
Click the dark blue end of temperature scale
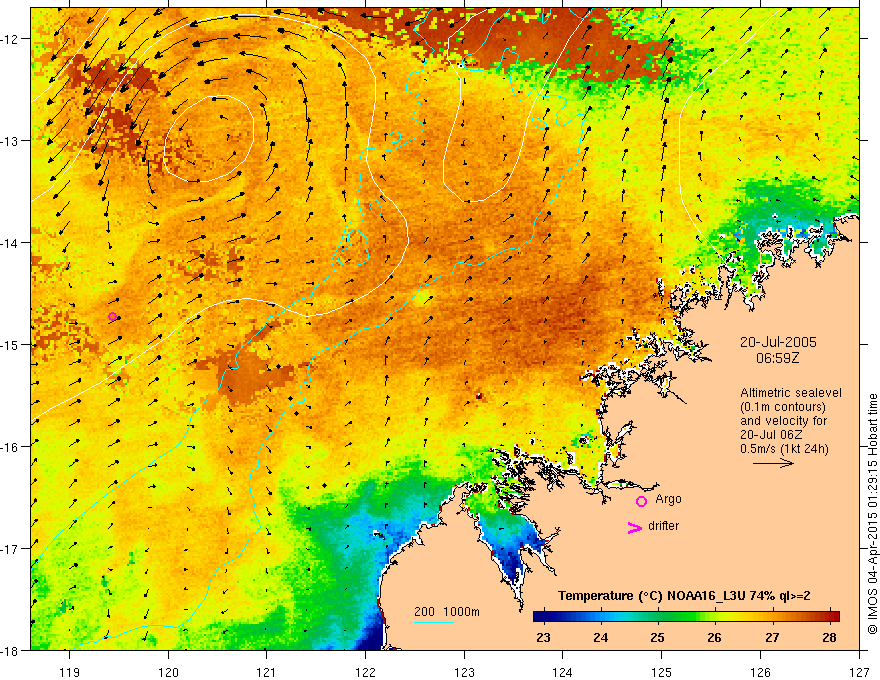point(539,616)
